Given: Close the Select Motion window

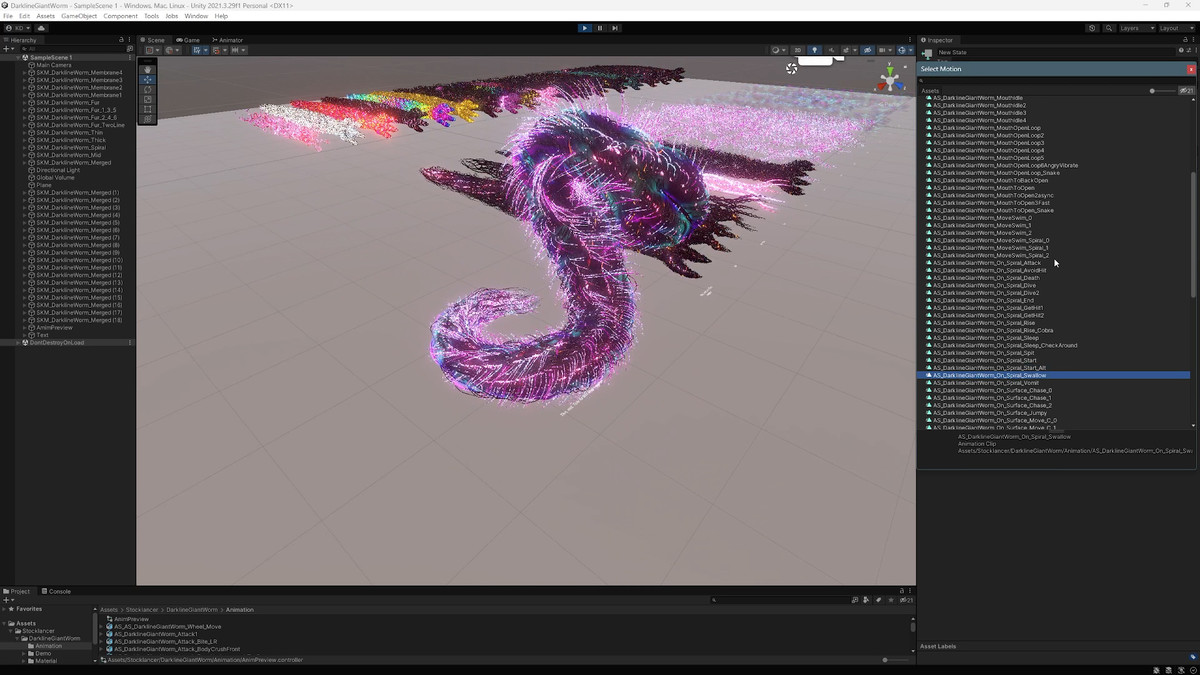Looking at the screenshot, I should pos(1191,69).
